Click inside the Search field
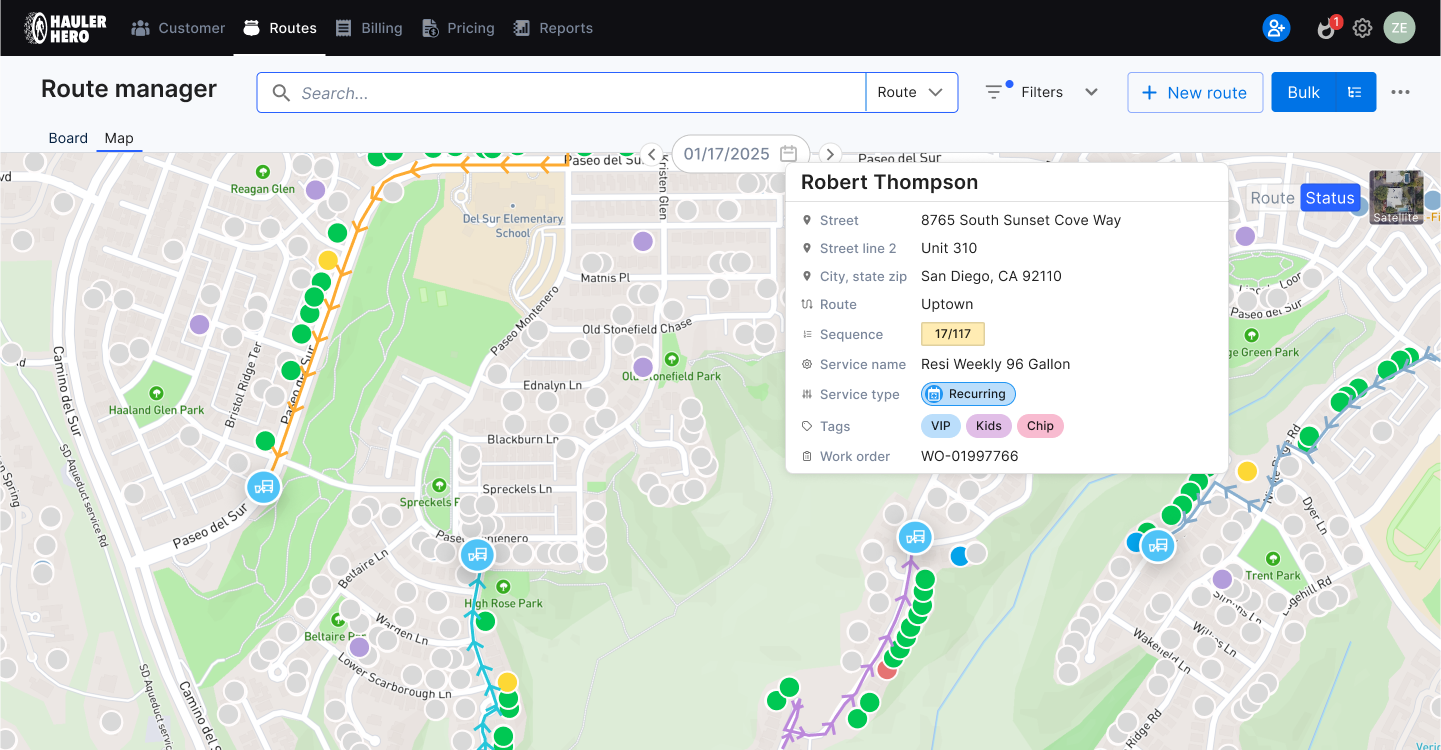 click(x=560, y=91)
